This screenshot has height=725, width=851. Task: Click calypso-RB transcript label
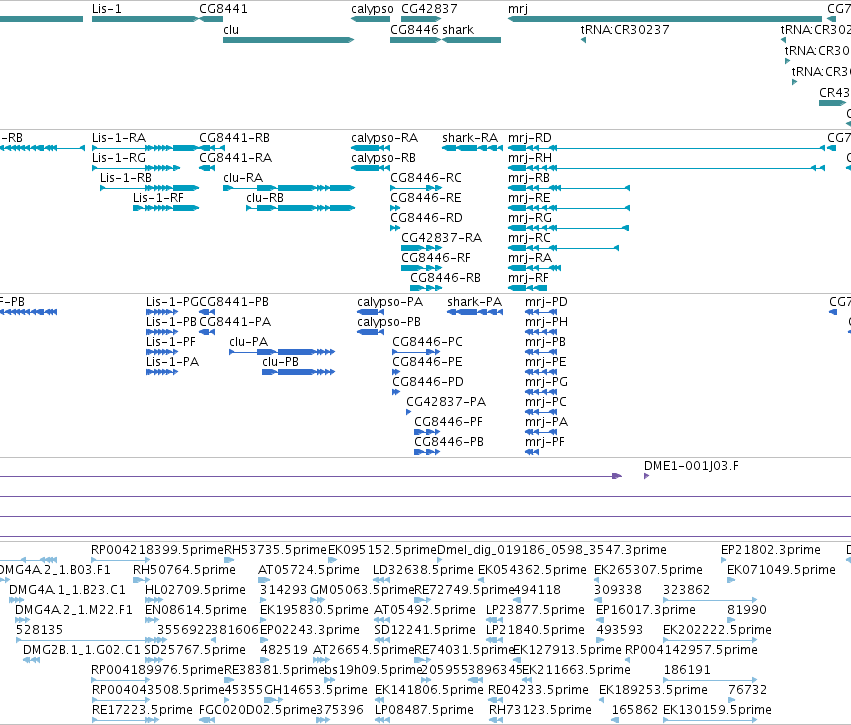(384, 158)
